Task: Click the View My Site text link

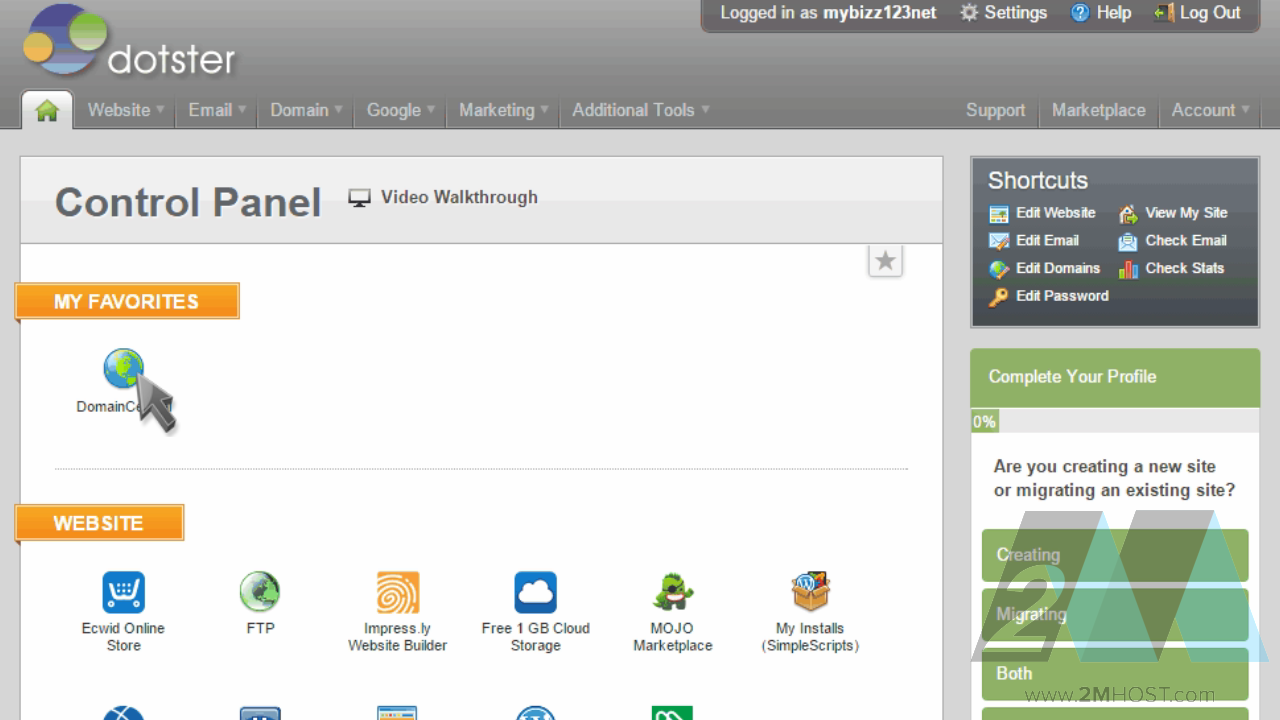Action: (1186, 213)
